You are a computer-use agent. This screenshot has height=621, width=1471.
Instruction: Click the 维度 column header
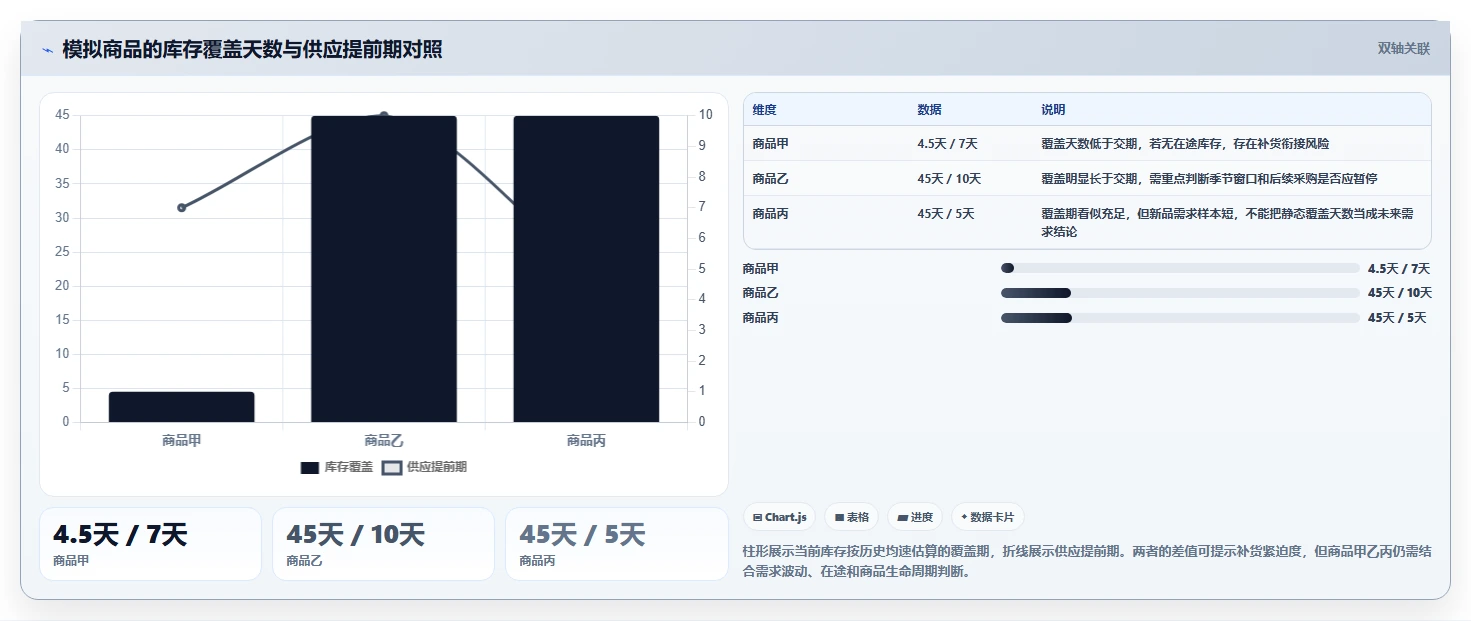click(x=765, y=110)
